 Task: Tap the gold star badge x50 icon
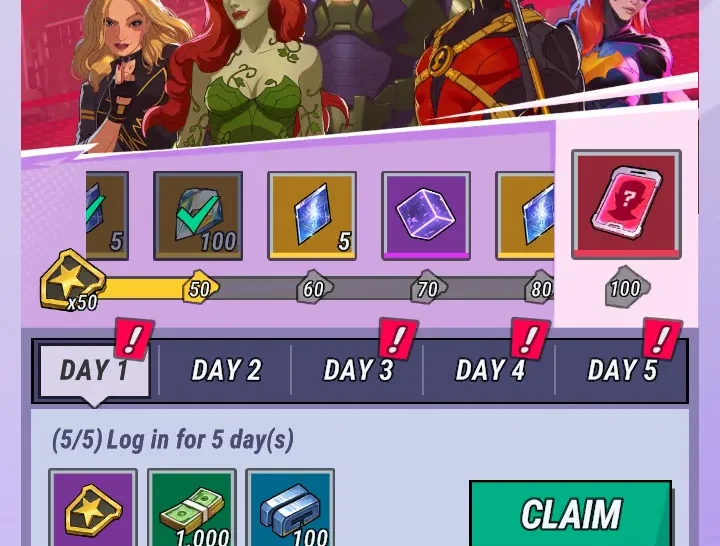[72, 280]
